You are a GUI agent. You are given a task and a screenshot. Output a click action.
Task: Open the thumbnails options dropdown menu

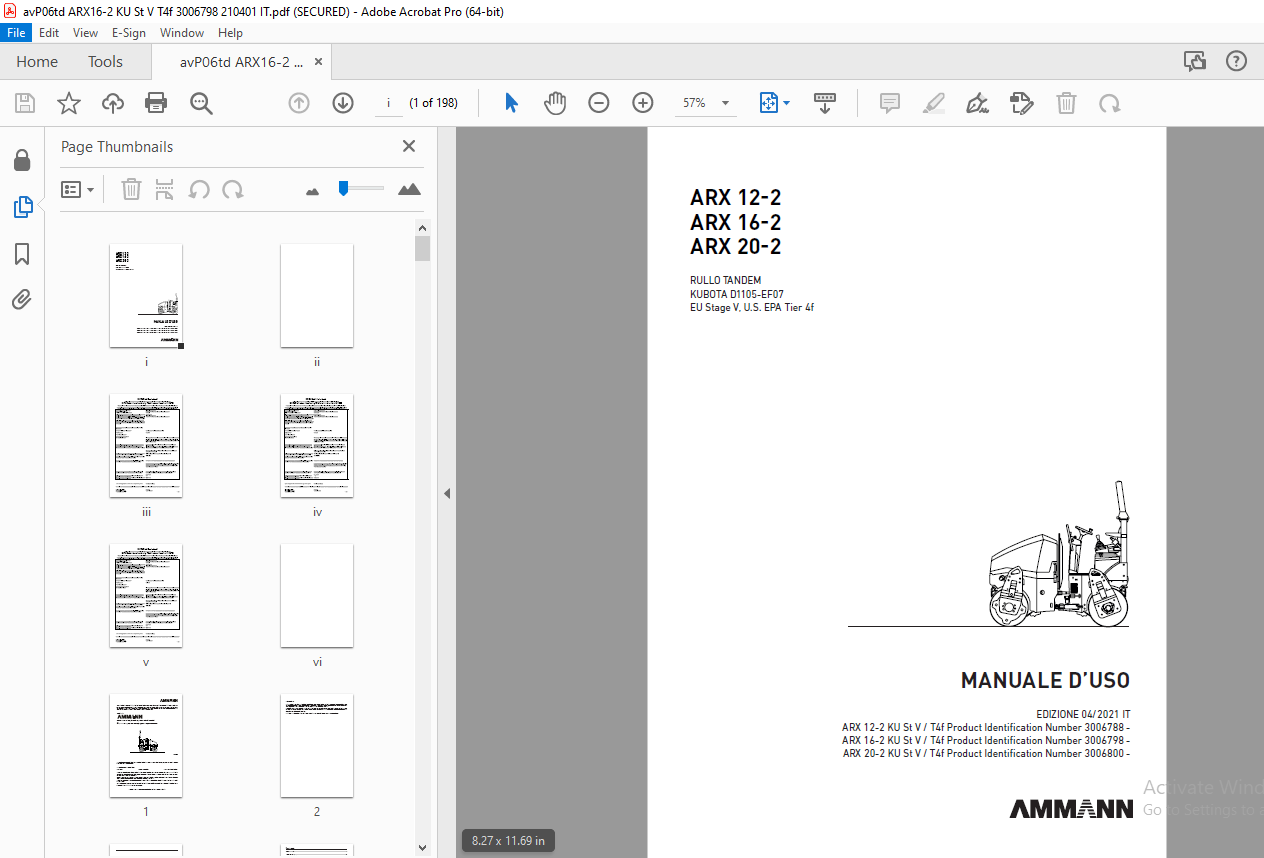[78, 189]
